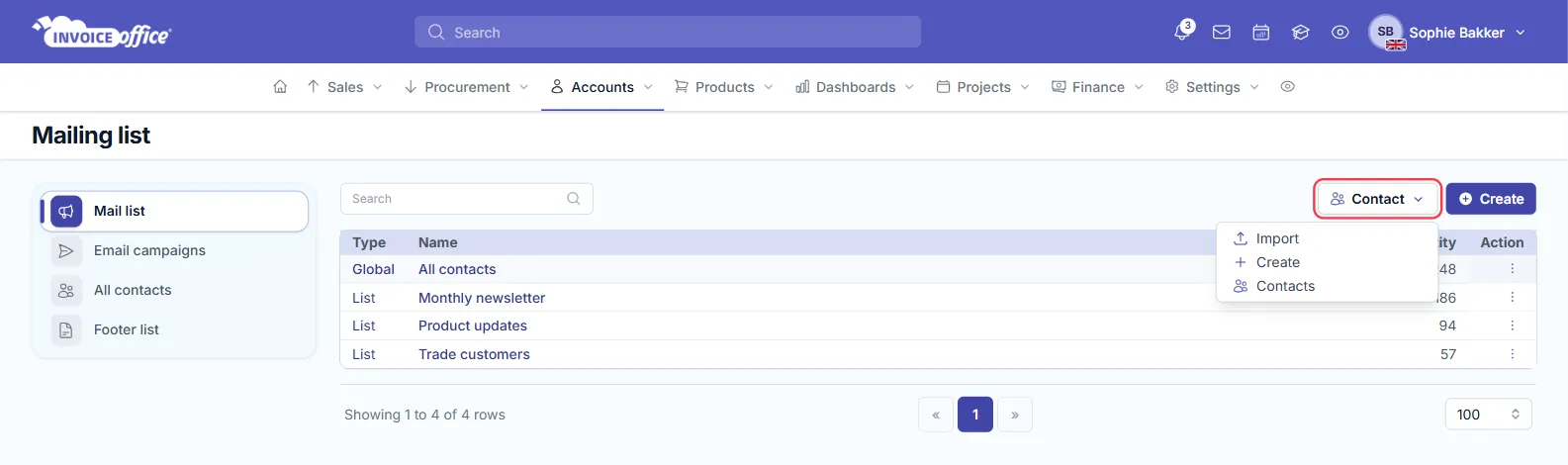This screenshot has width=1568, height=465.
Task: Click the SB user avatar
Action: [x=1387, y=33]
